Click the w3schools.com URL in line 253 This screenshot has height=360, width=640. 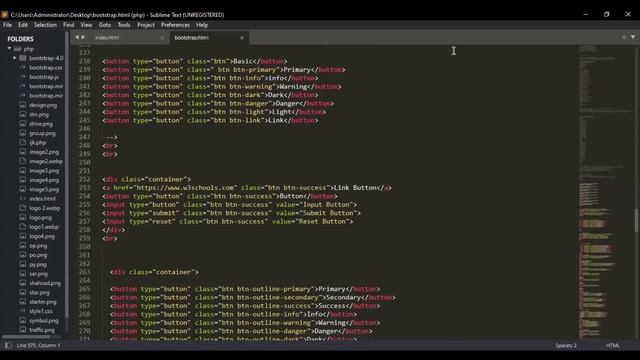[x=185, y=188]
